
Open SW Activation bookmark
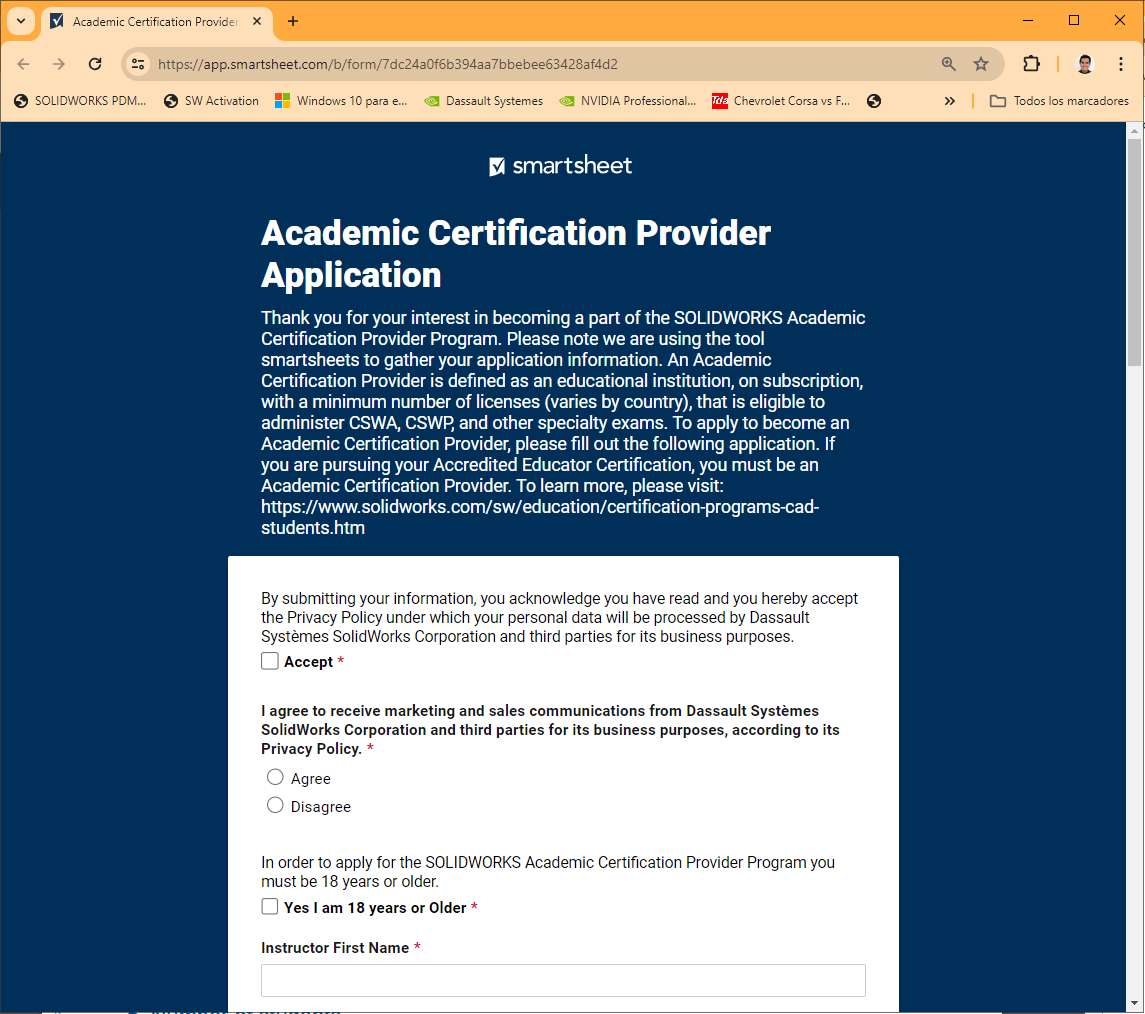pos(212,101)
